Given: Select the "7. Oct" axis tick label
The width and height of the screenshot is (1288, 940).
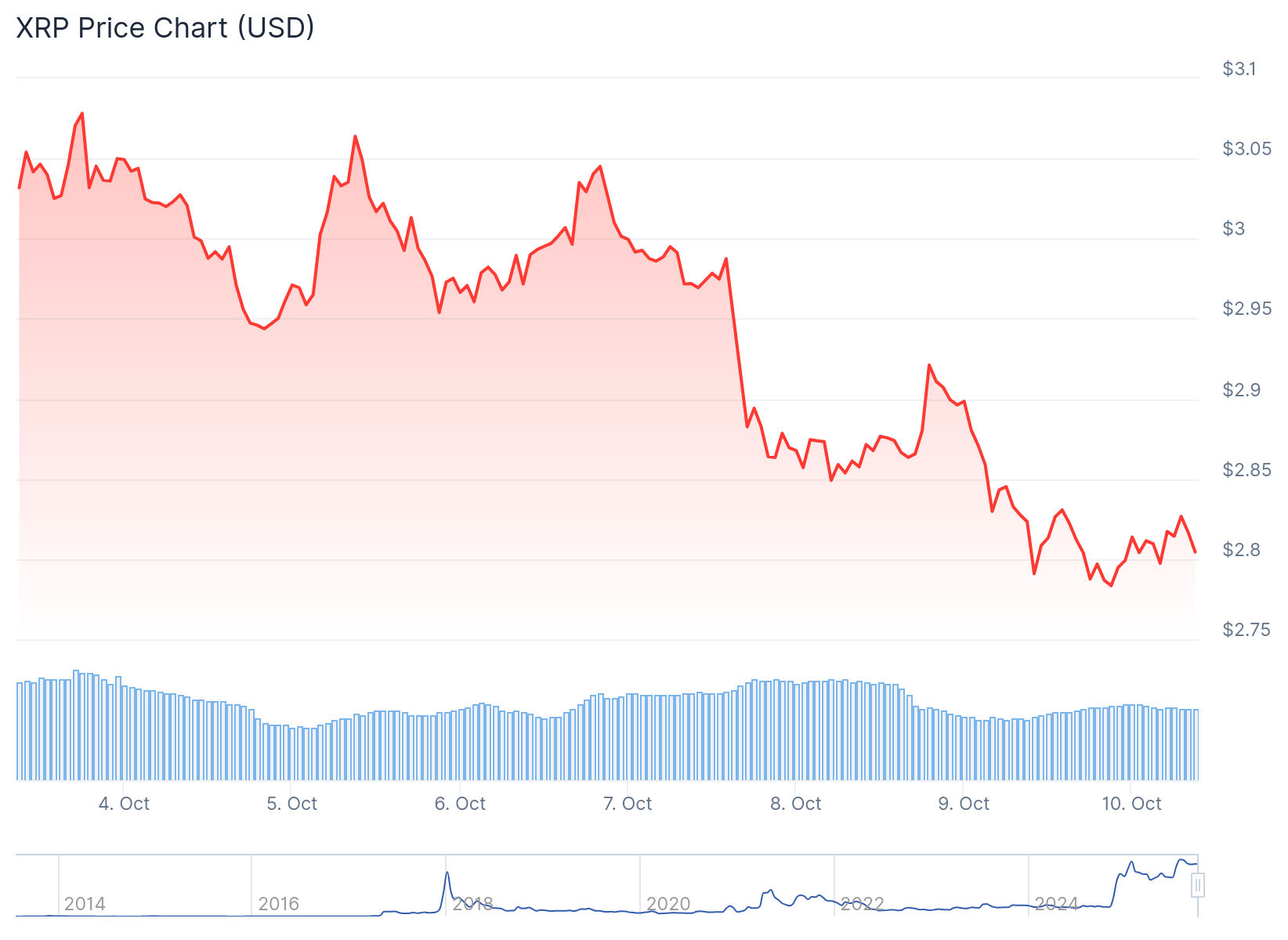Looking at the screenshot, I should [628, 804].
